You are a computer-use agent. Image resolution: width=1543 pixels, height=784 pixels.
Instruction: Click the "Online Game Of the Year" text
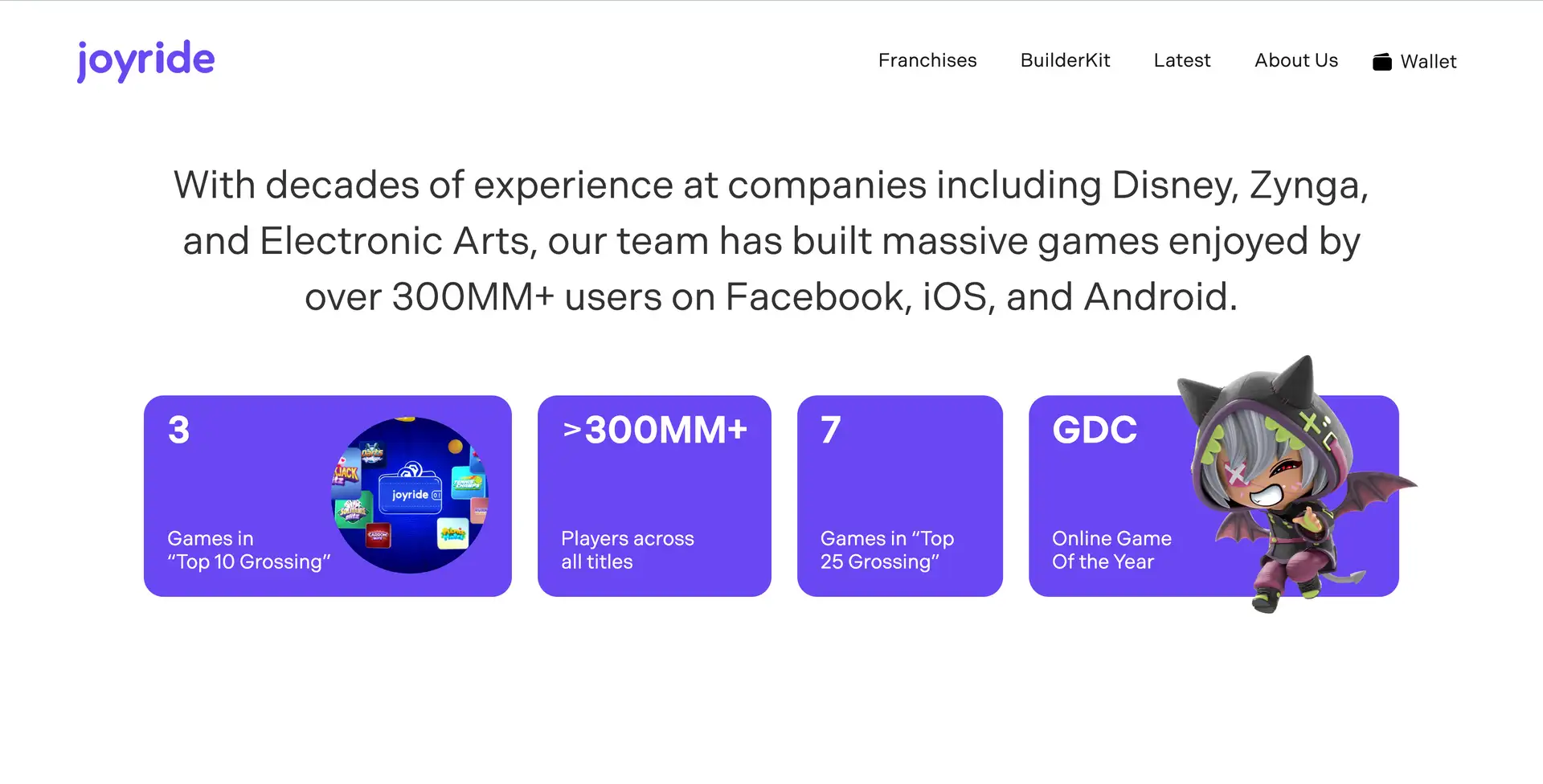pyautogui.click(x=1111, y=550)
